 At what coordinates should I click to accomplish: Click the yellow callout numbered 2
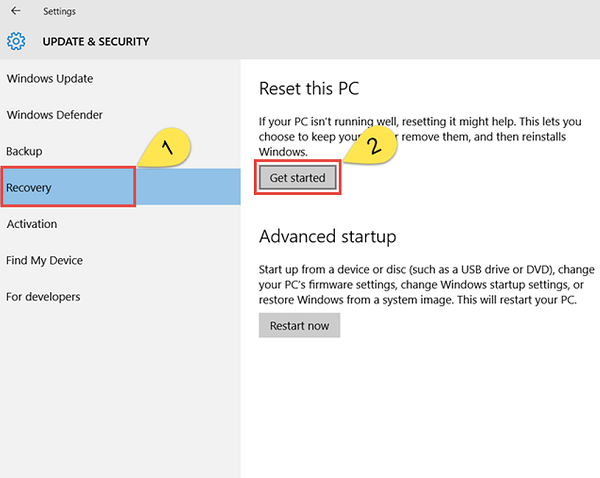pos(373,144)
